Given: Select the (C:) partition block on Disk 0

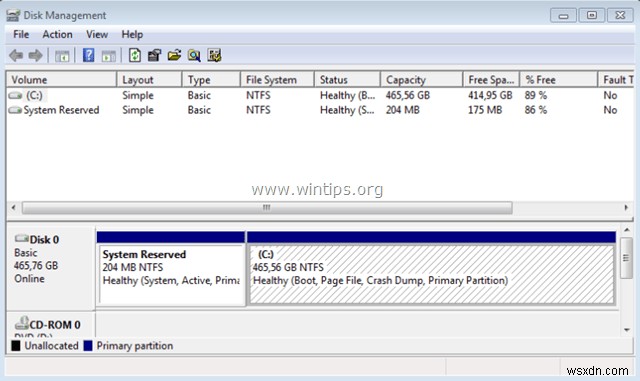Looking at the screenshot, I should click(431, 268).
